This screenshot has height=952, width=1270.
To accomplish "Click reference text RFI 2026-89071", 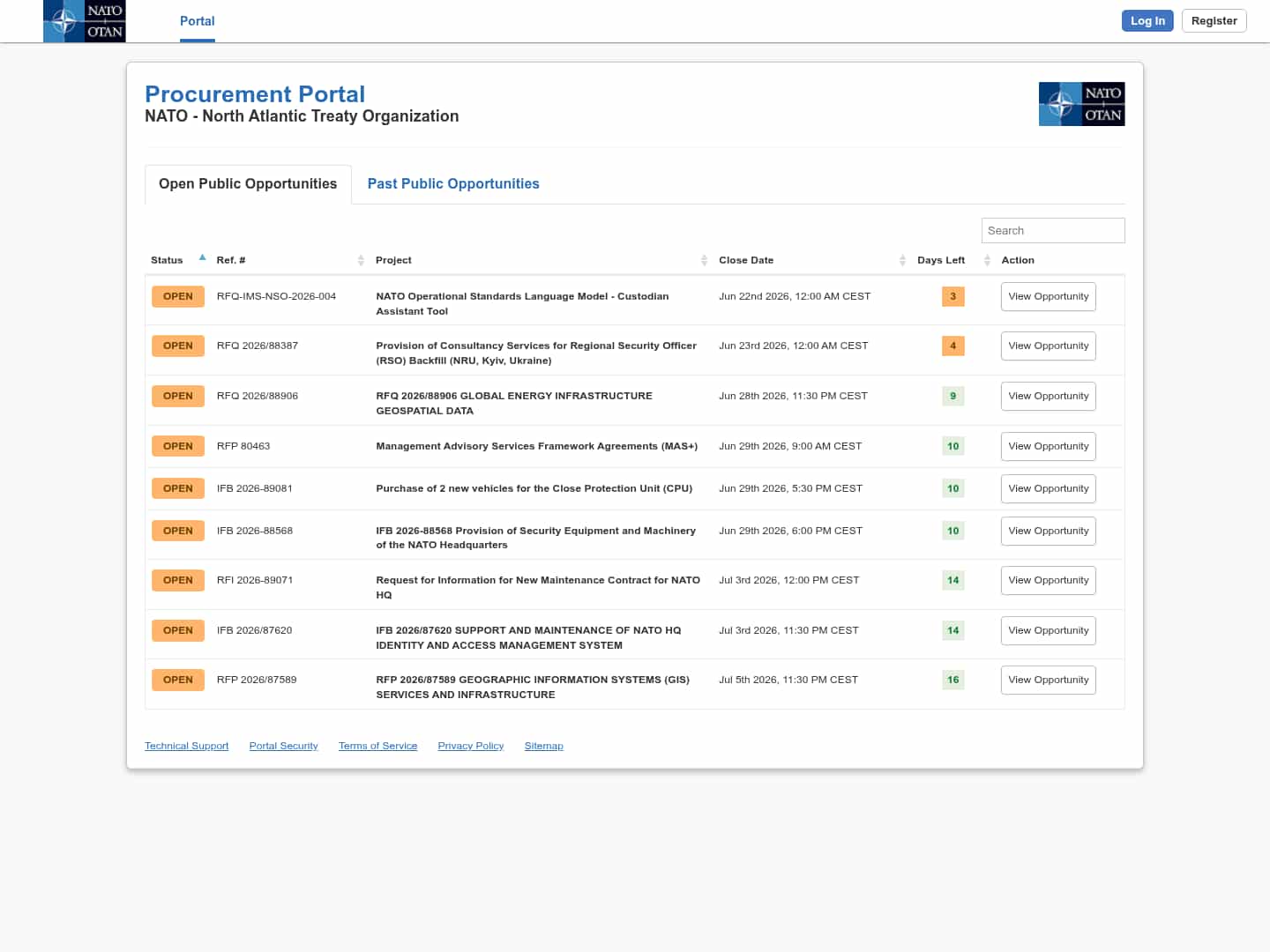I will click(x=255, y=581).
